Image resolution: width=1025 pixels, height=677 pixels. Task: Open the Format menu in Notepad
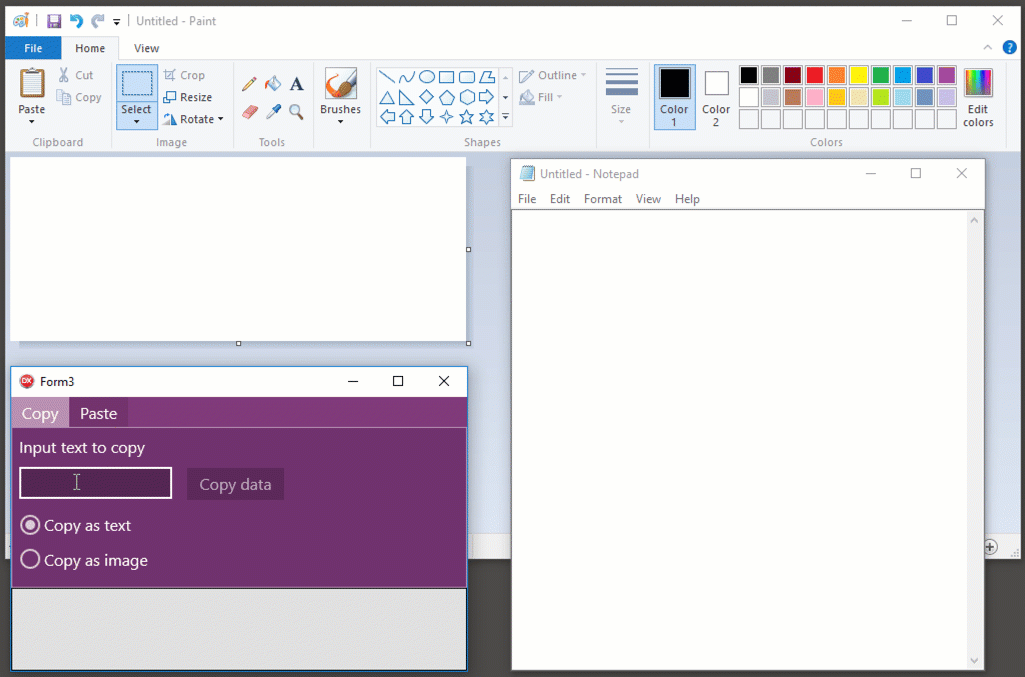(603, 199)
